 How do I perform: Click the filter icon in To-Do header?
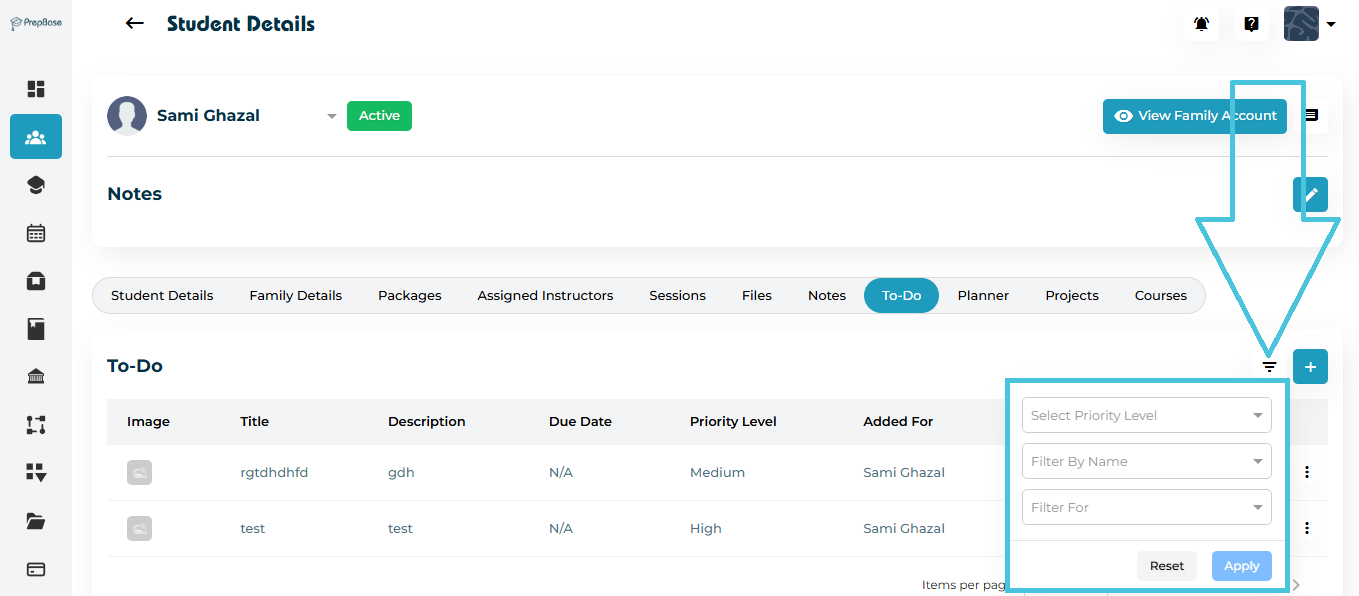tap(1269, 367)
